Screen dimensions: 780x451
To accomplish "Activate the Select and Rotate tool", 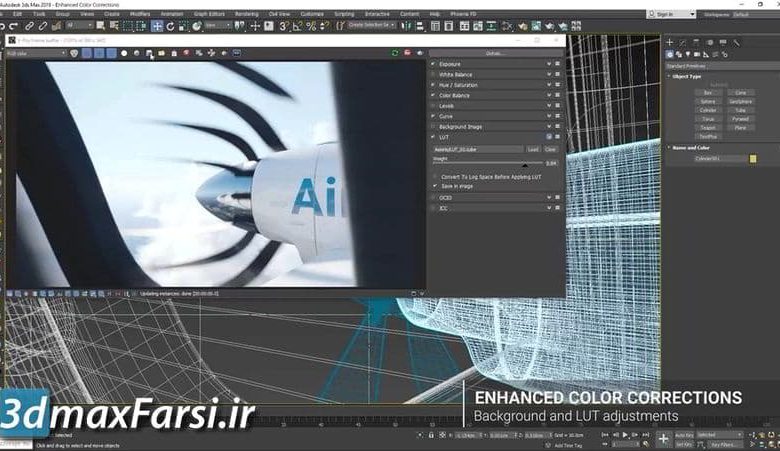I will click(170, 26).
